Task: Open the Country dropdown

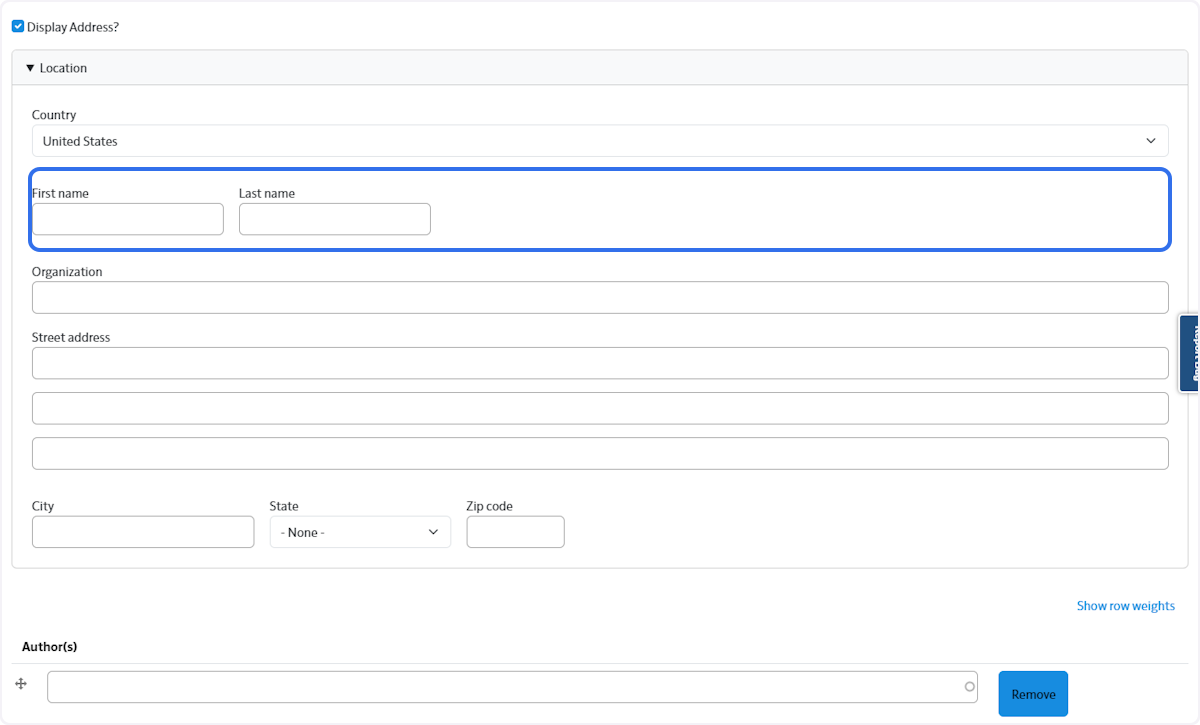Action: coord(600,141)
